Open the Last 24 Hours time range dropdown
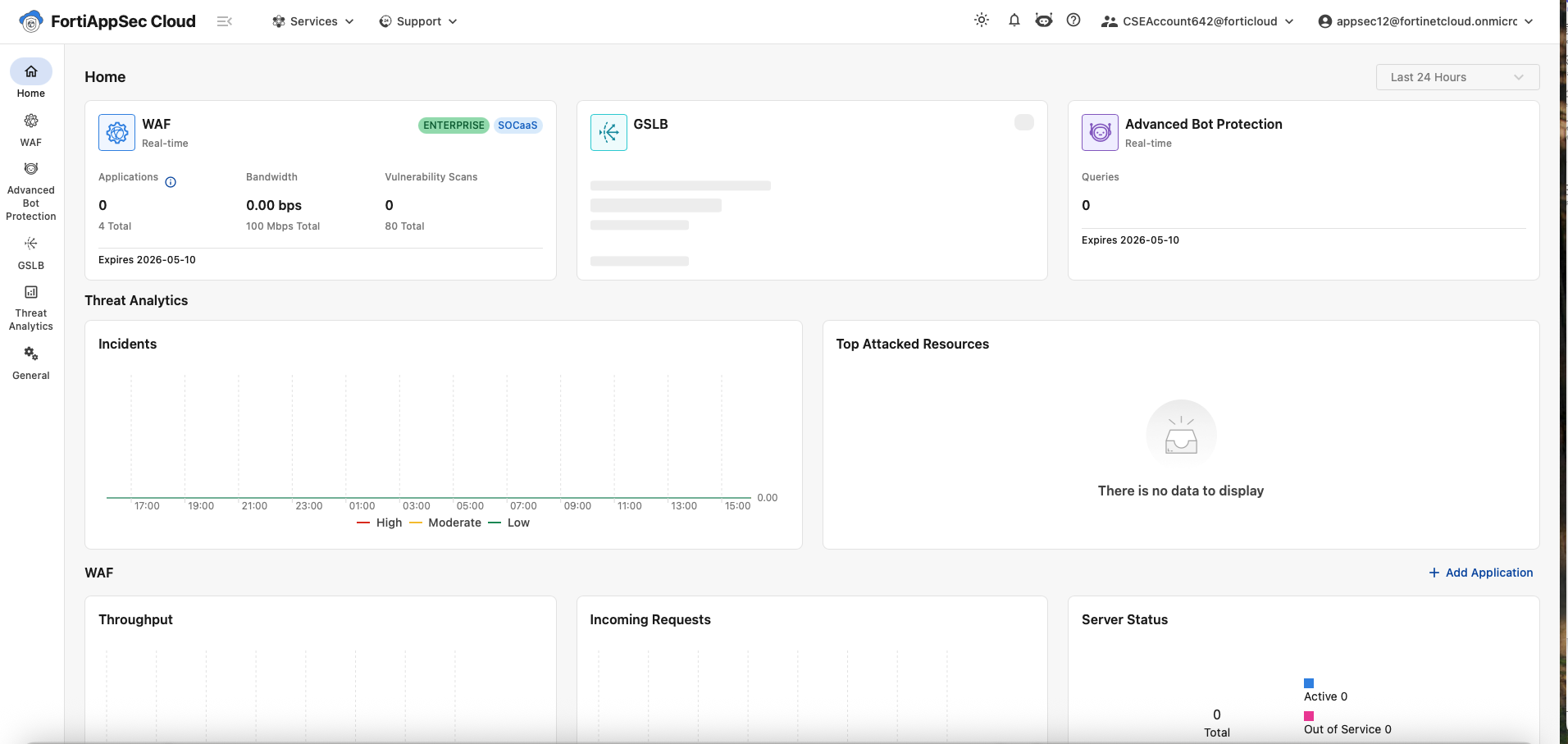 tap(1457, 77)
